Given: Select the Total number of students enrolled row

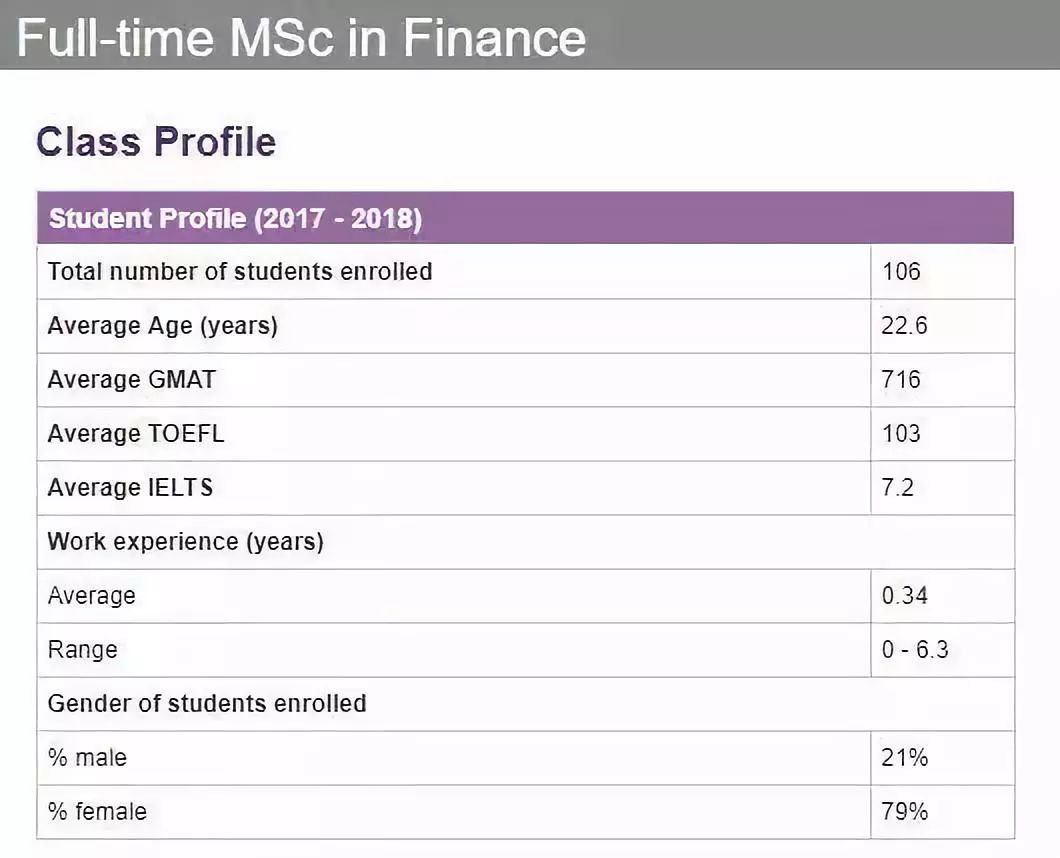Looking at the screenshot, I should [525, 271].
